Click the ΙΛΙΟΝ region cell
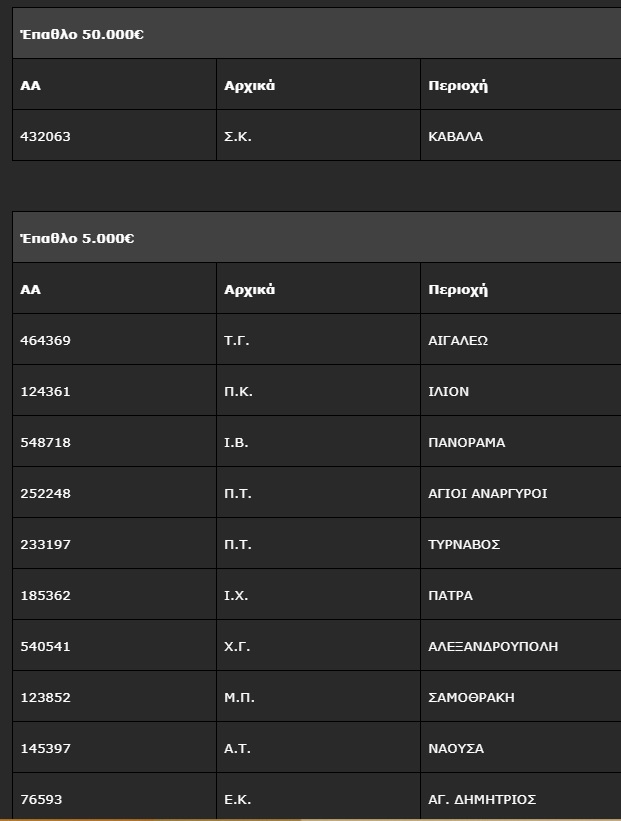Image resolution: width=621 pixels, height=821 pixels. (448, 392)
